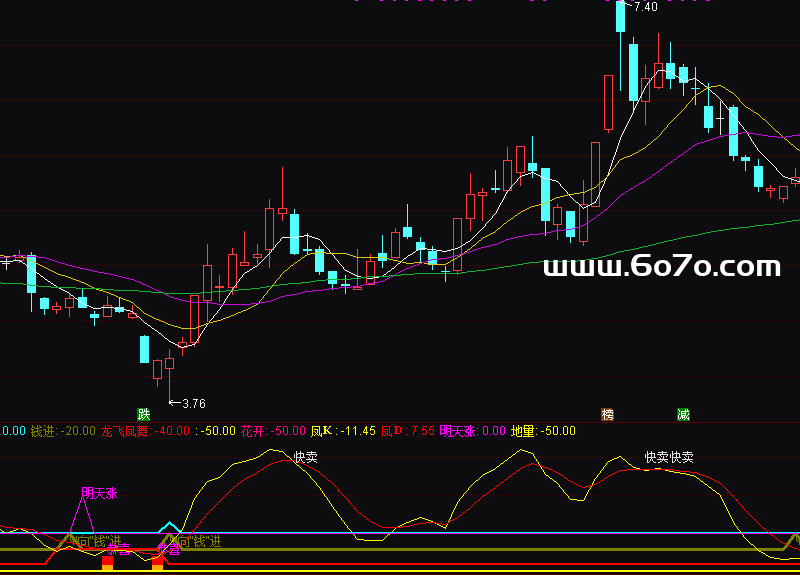Click the double 快卖快卖 sell signal
The height and width of the screenshot is (575, 800).
click(x=669, y=457)
